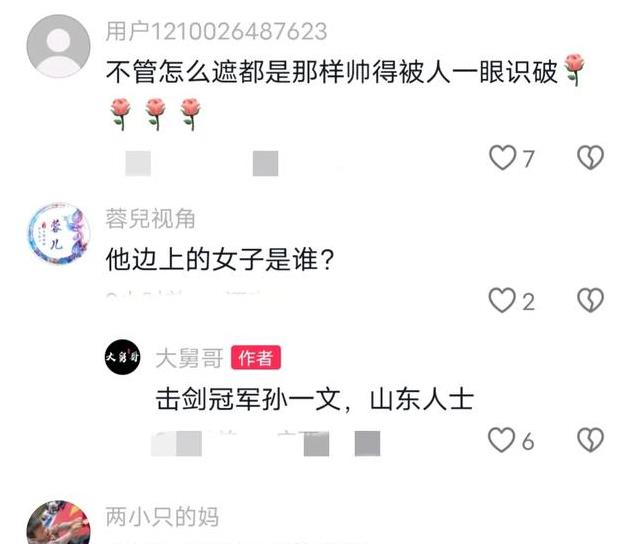Visit username 用户1210026487623 profile
636x544 pixels.
[x=216, y=32]
